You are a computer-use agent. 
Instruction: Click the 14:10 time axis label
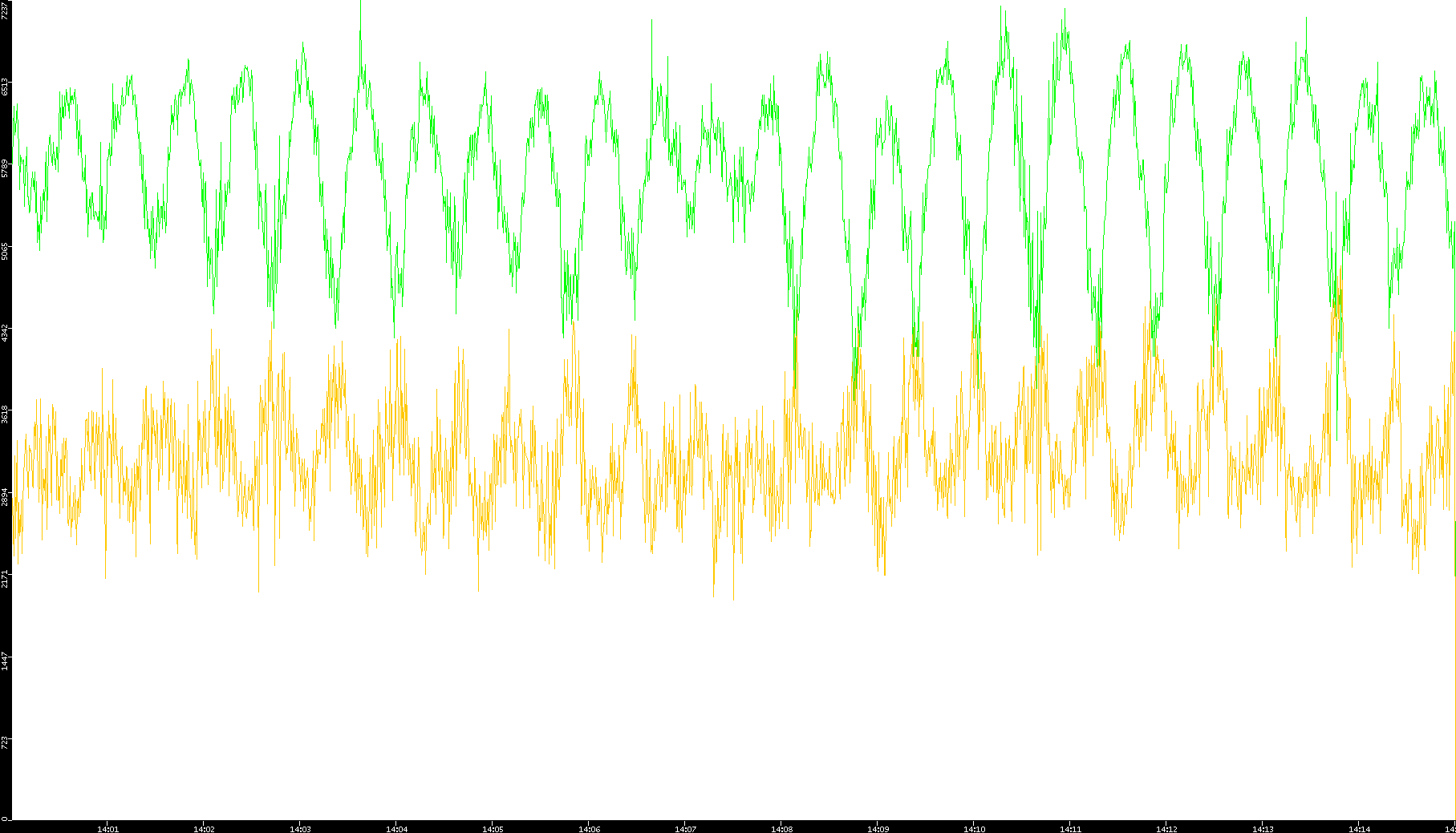tap(974, 828)
